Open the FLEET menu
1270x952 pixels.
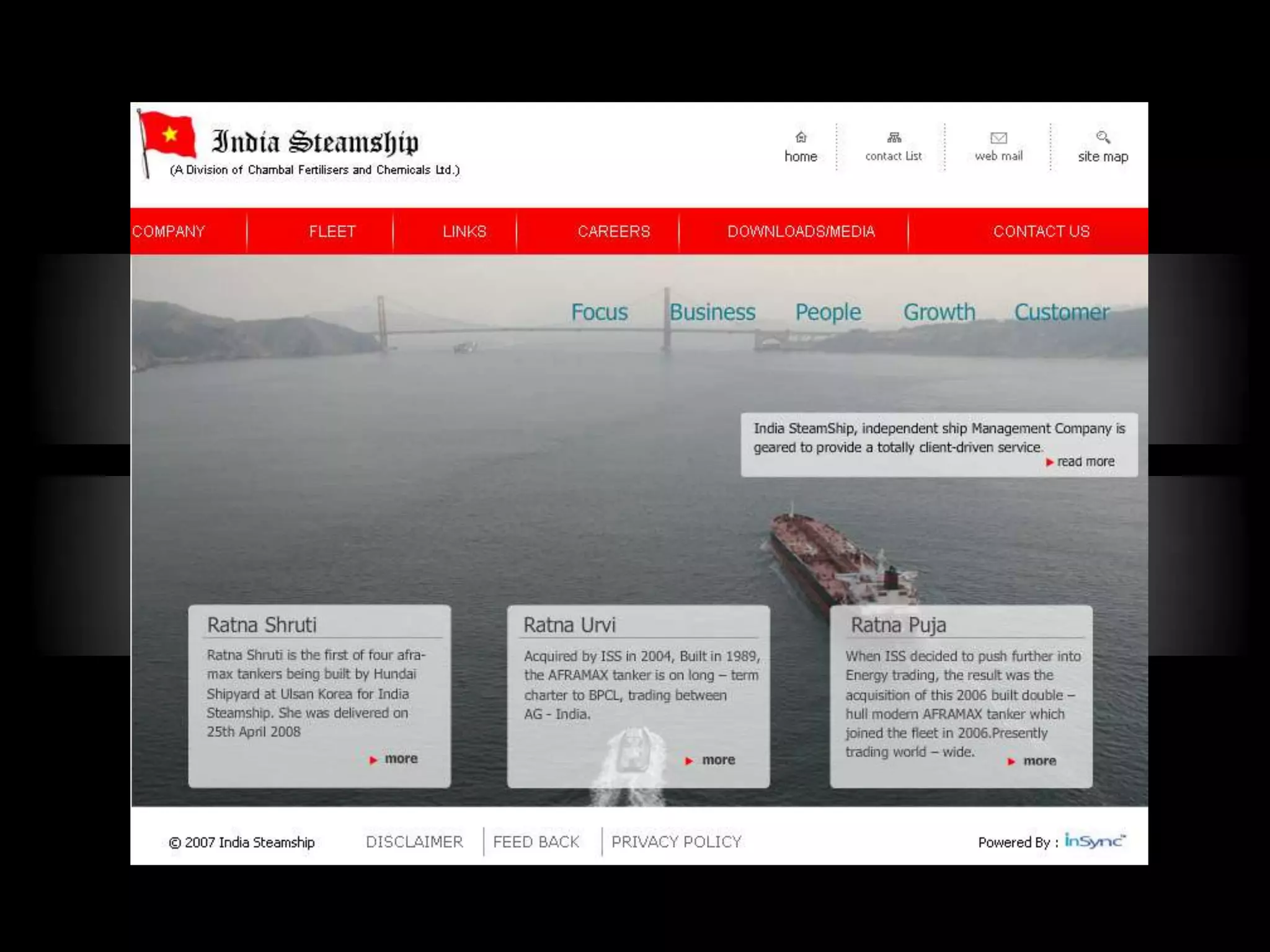pos(332,231)
